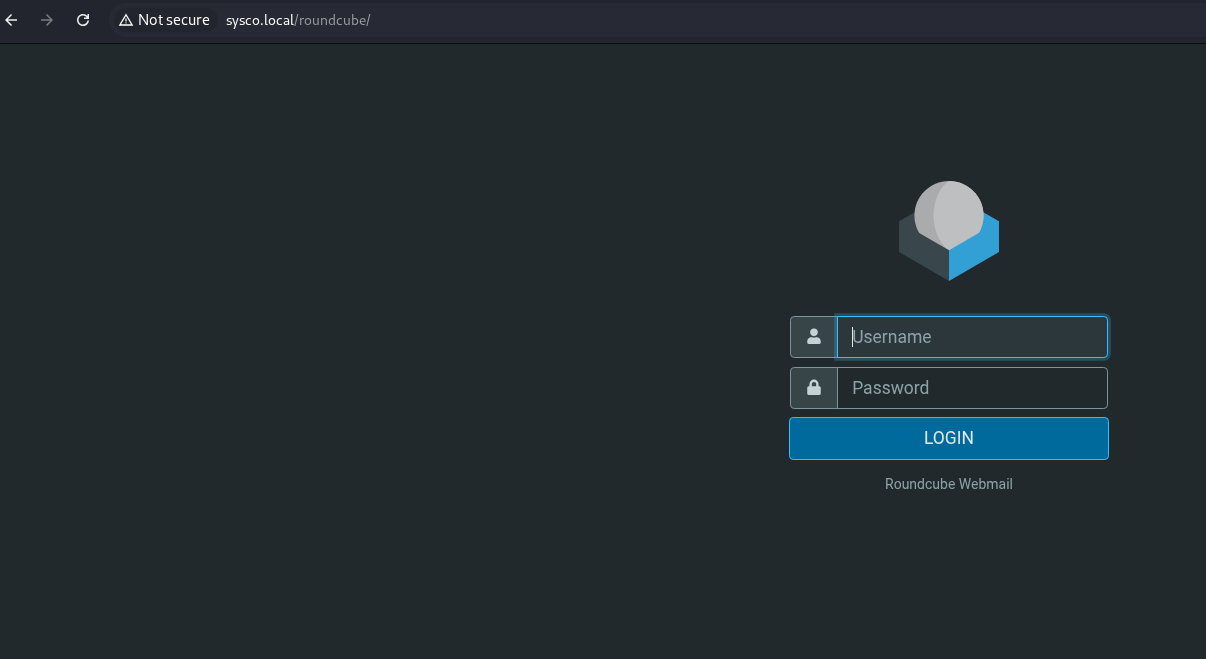The image size is (1206, 659).
Task: Click the blue face of the logo cube
Action: click(975, 252)
